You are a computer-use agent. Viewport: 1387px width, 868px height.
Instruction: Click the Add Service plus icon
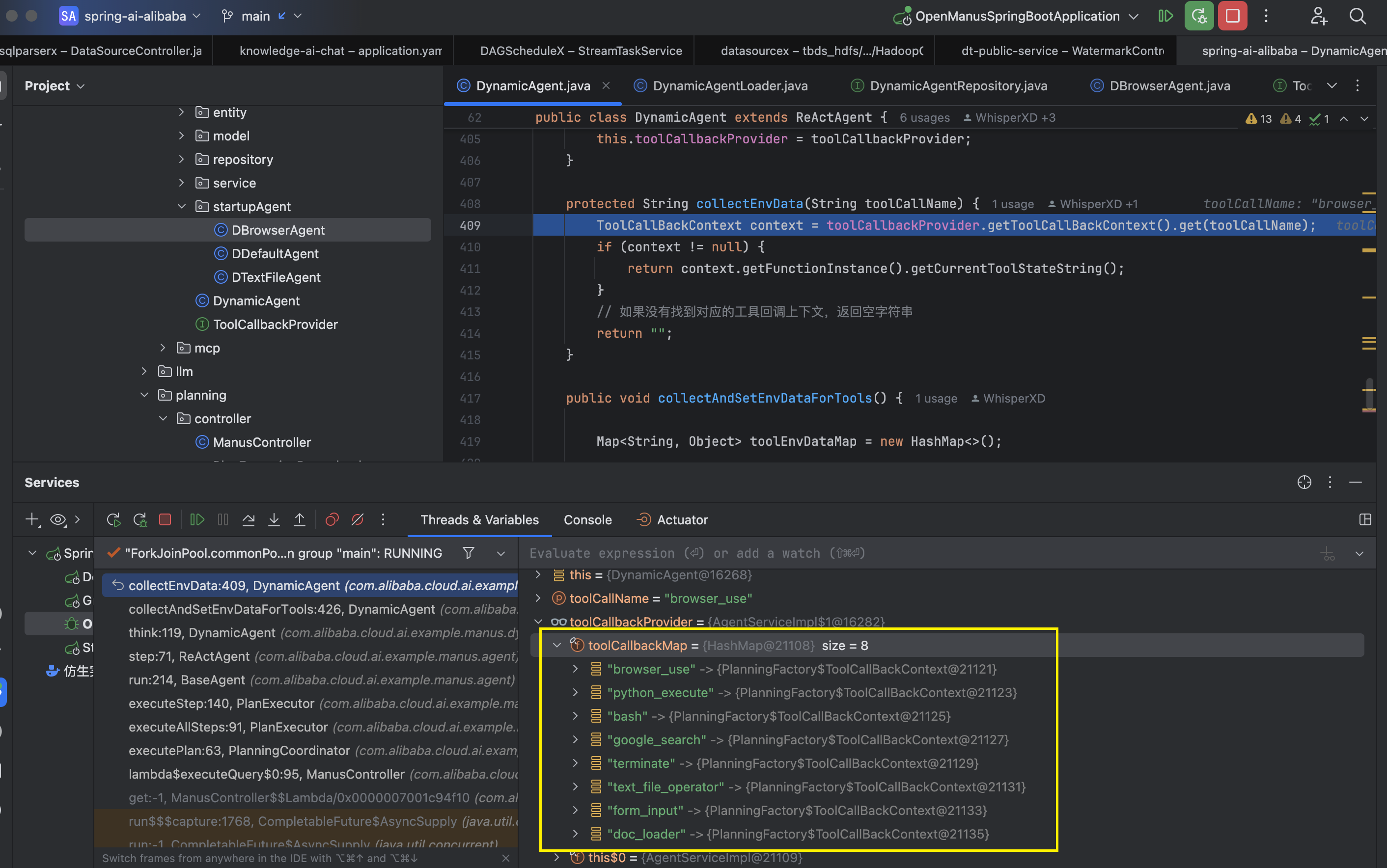point(32,519)
